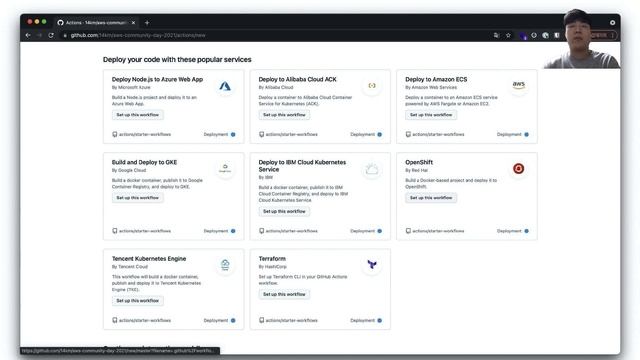Open actions/starter-workflows link in IBM card
Screen dimensions: 640x360
tap(291, 231)
